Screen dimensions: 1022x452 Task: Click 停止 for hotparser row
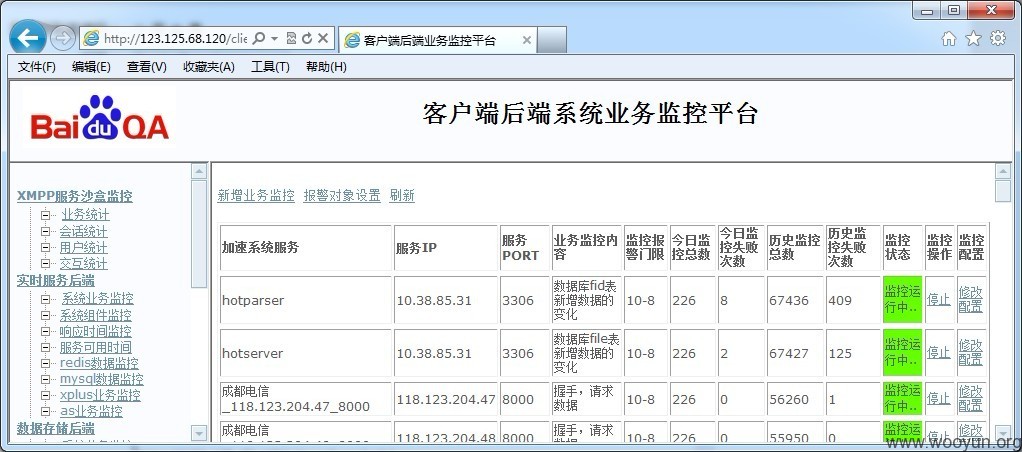click(x=939, y=299)
